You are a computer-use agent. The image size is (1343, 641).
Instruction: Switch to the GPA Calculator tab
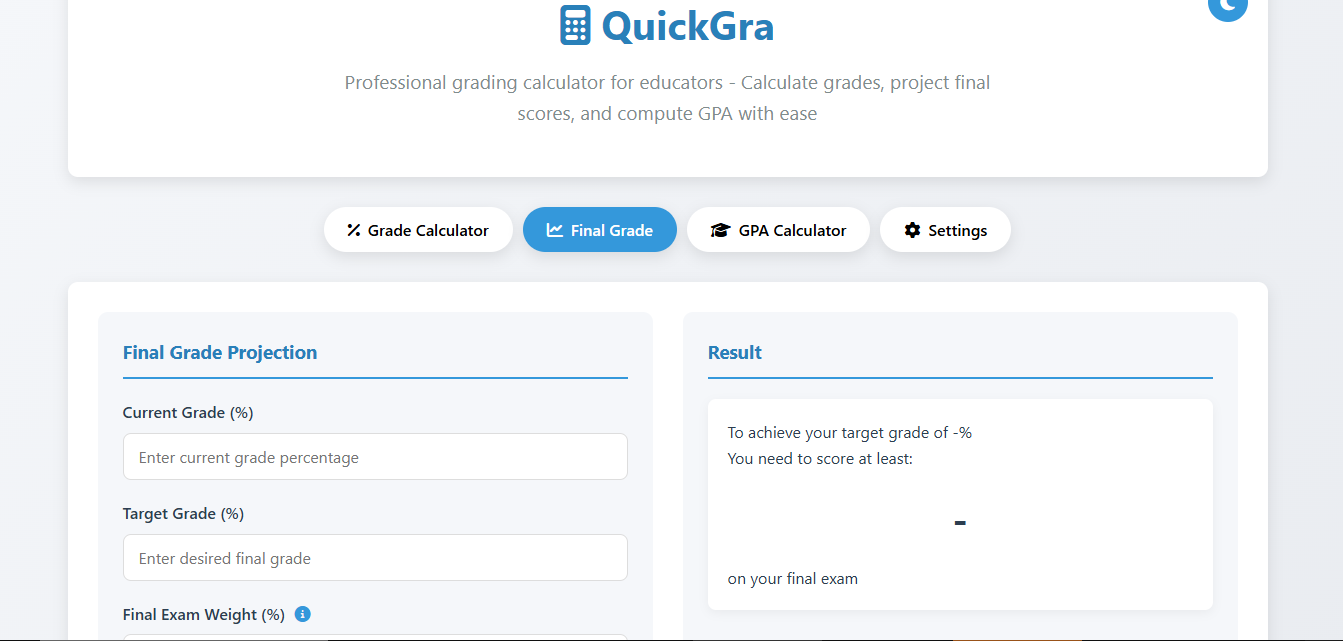778,230
